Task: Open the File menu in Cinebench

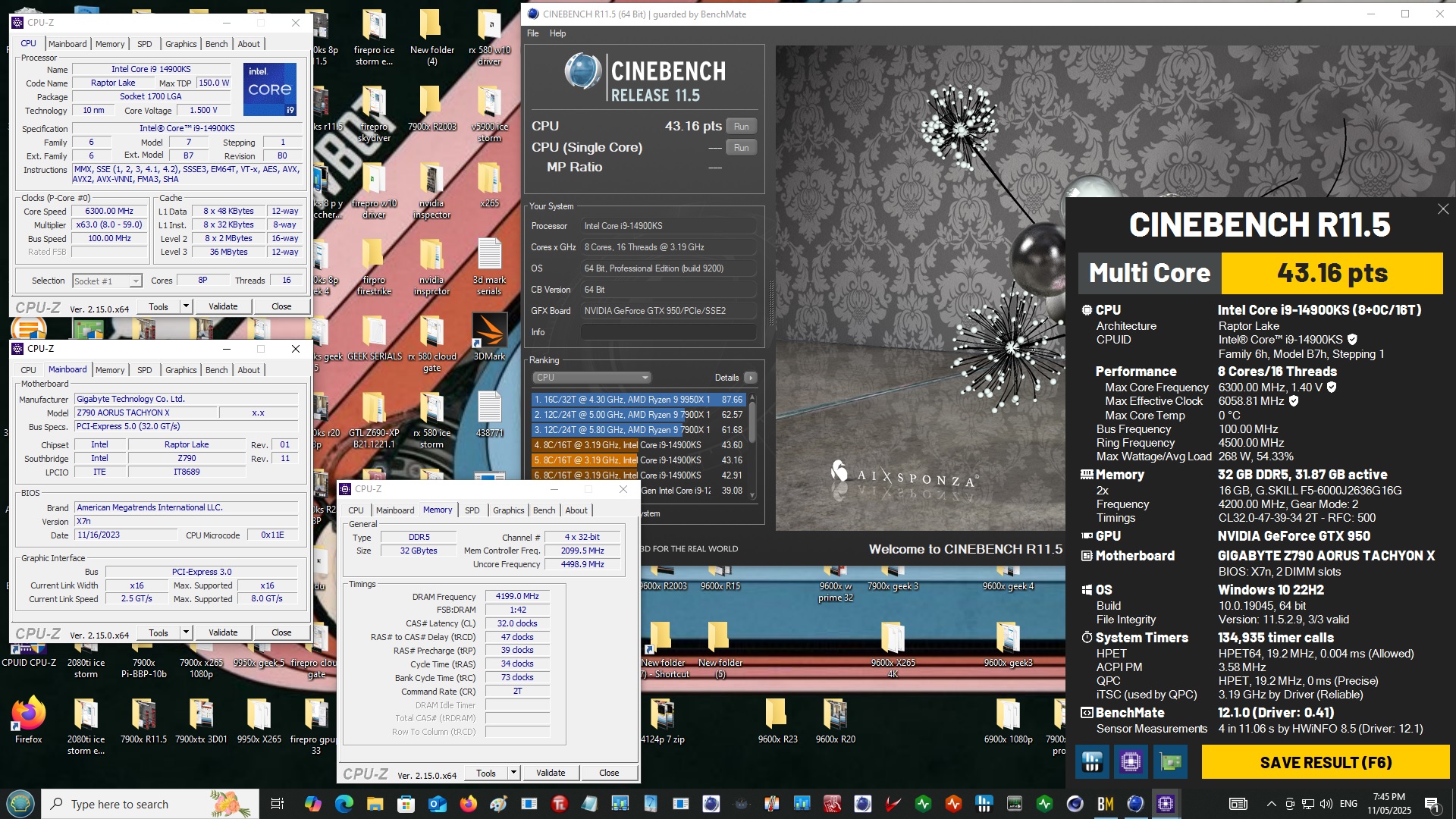Action: tap(533, 33)
